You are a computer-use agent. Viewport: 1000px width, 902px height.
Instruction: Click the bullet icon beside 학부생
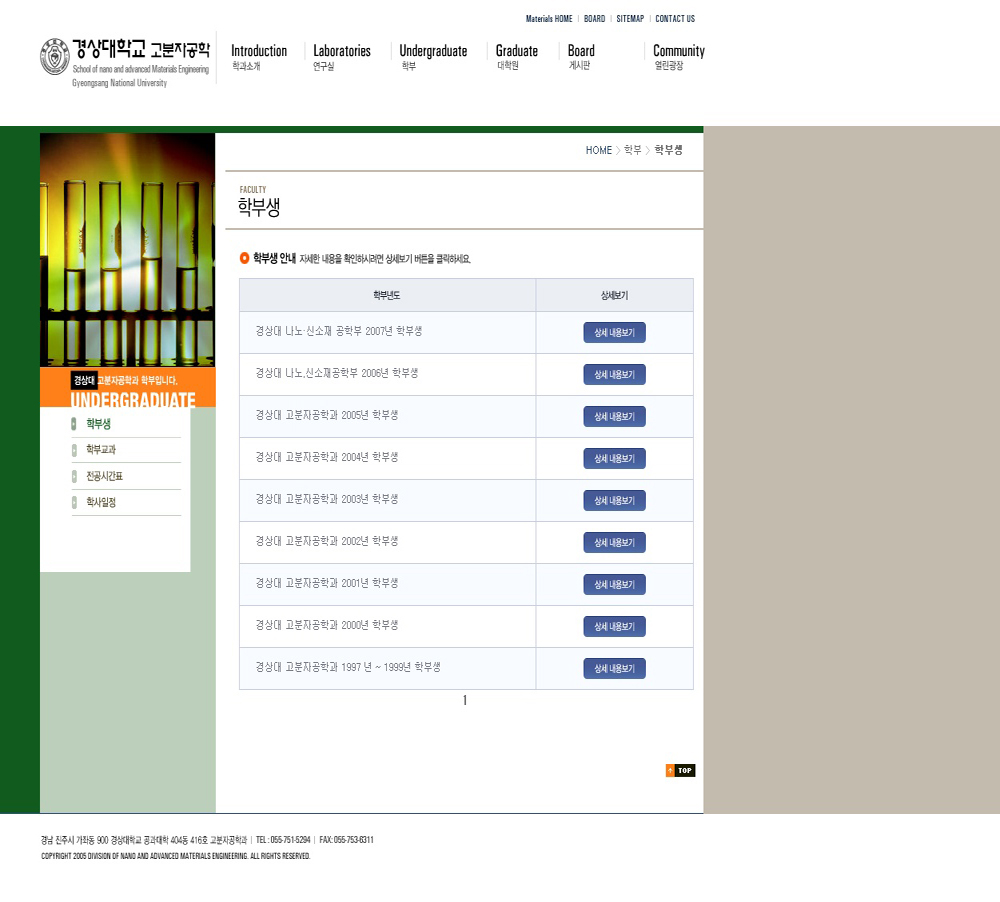(x=74, y=424)
